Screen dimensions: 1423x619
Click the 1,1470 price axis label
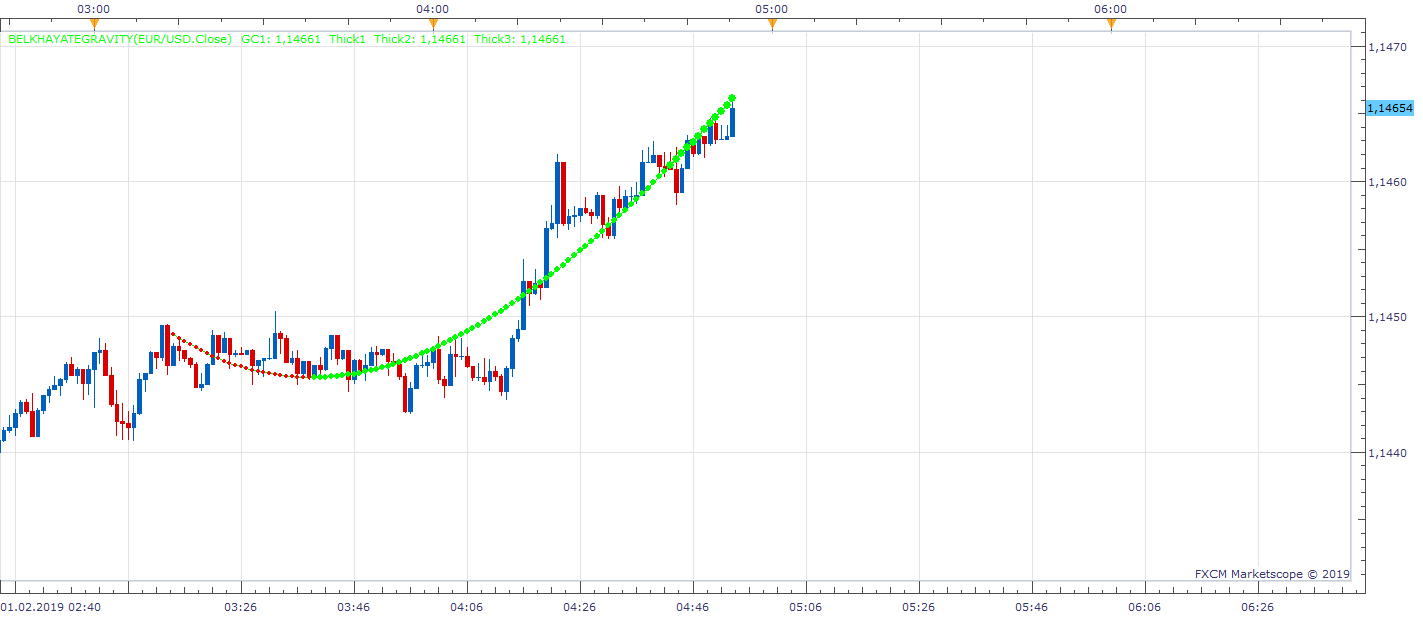pos(1387,46)
